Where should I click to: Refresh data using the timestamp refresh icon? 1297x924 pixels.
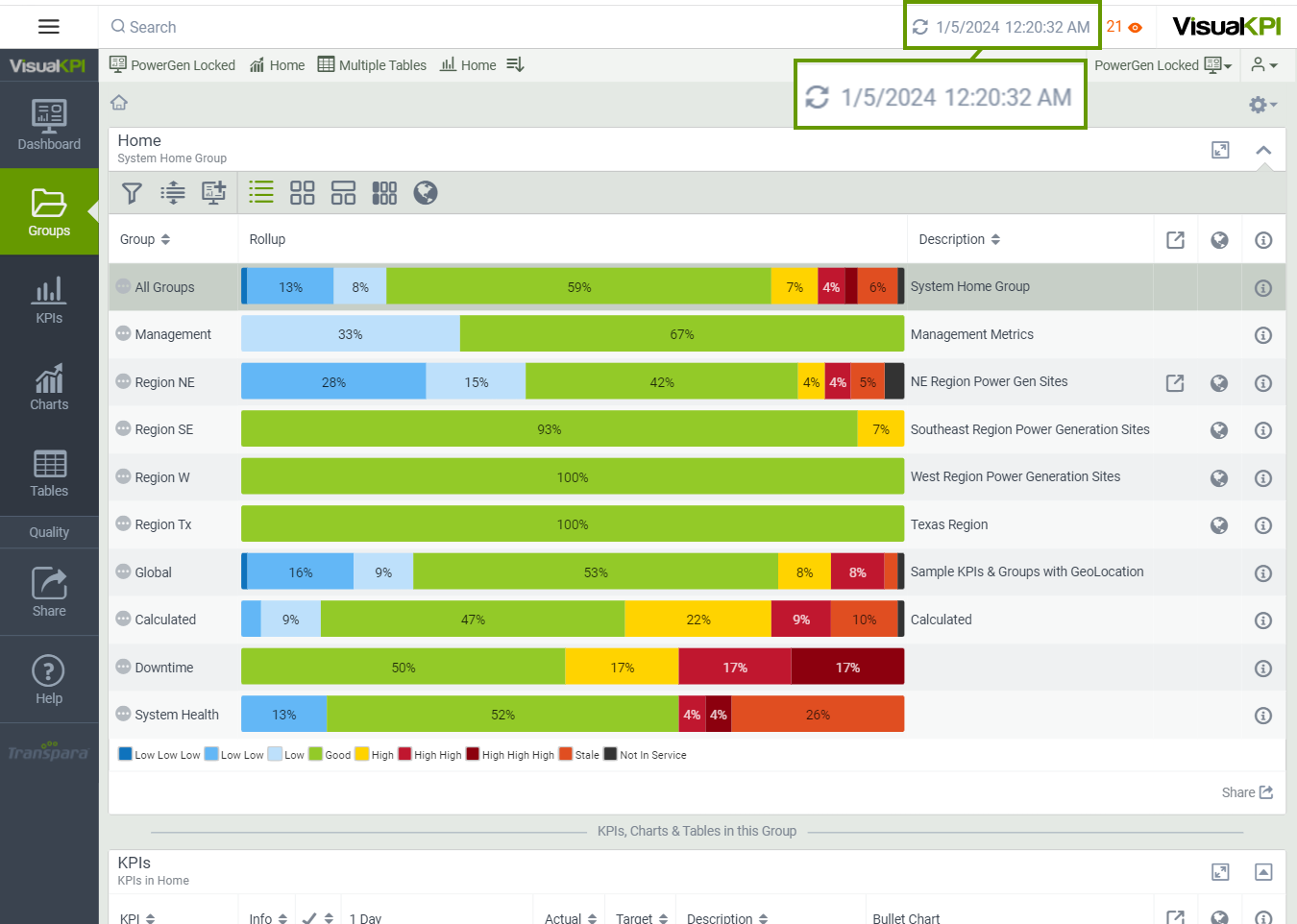click(920, 27)
